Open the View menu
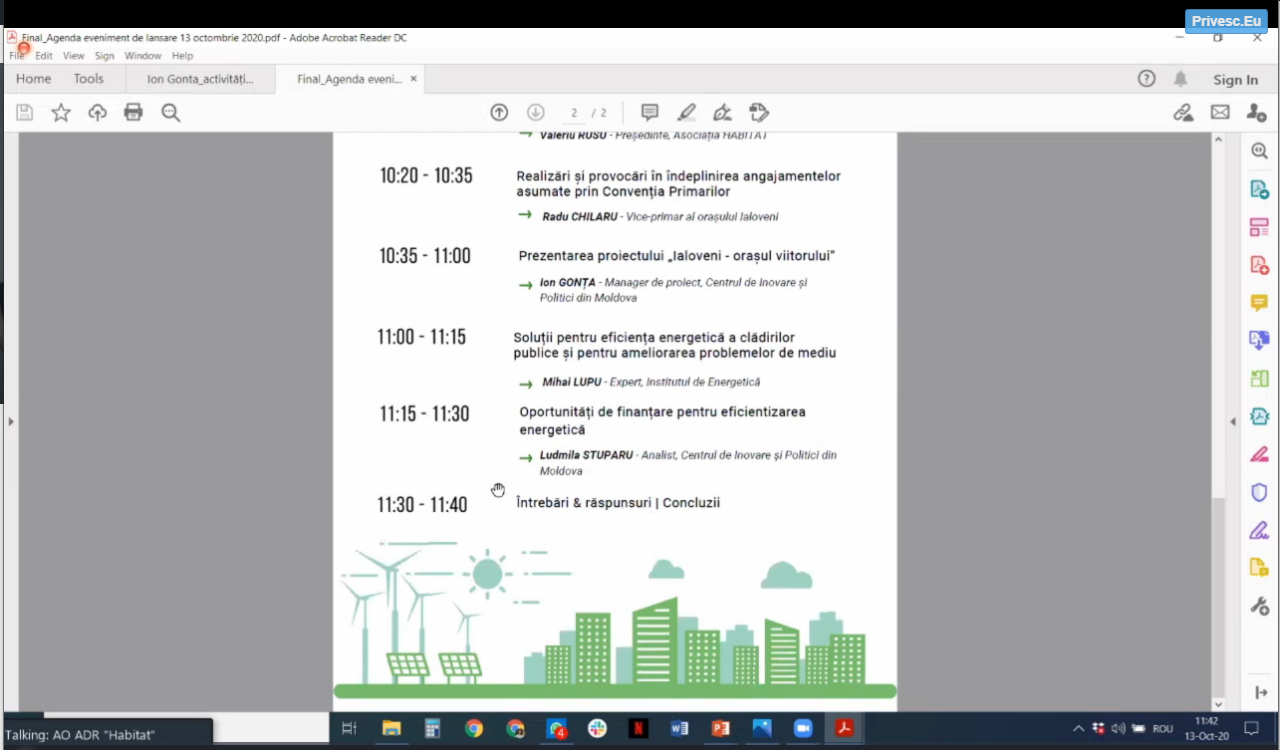 74,56
